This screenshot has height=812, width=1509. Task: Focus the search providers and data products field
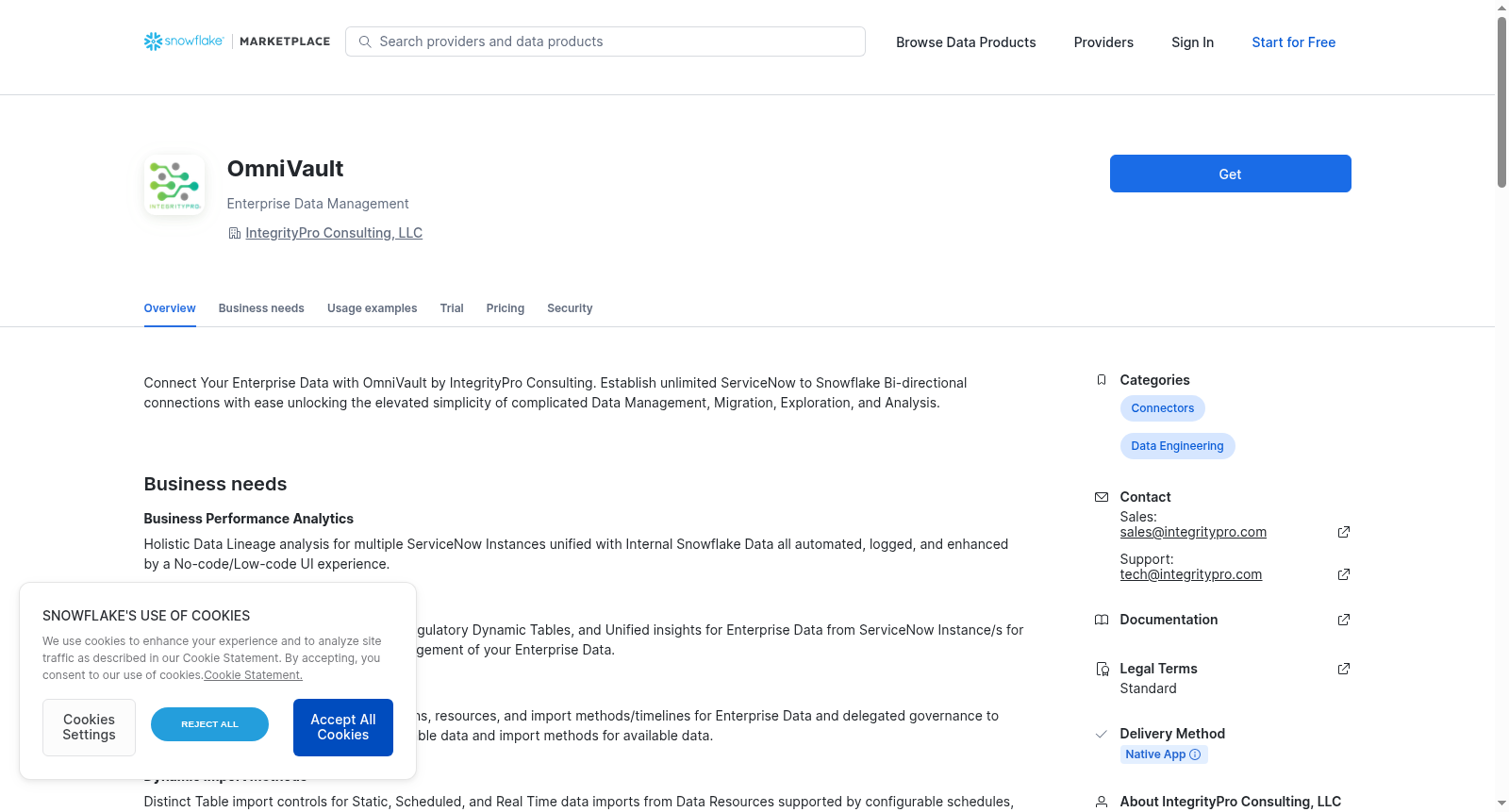tap(605, 41)
